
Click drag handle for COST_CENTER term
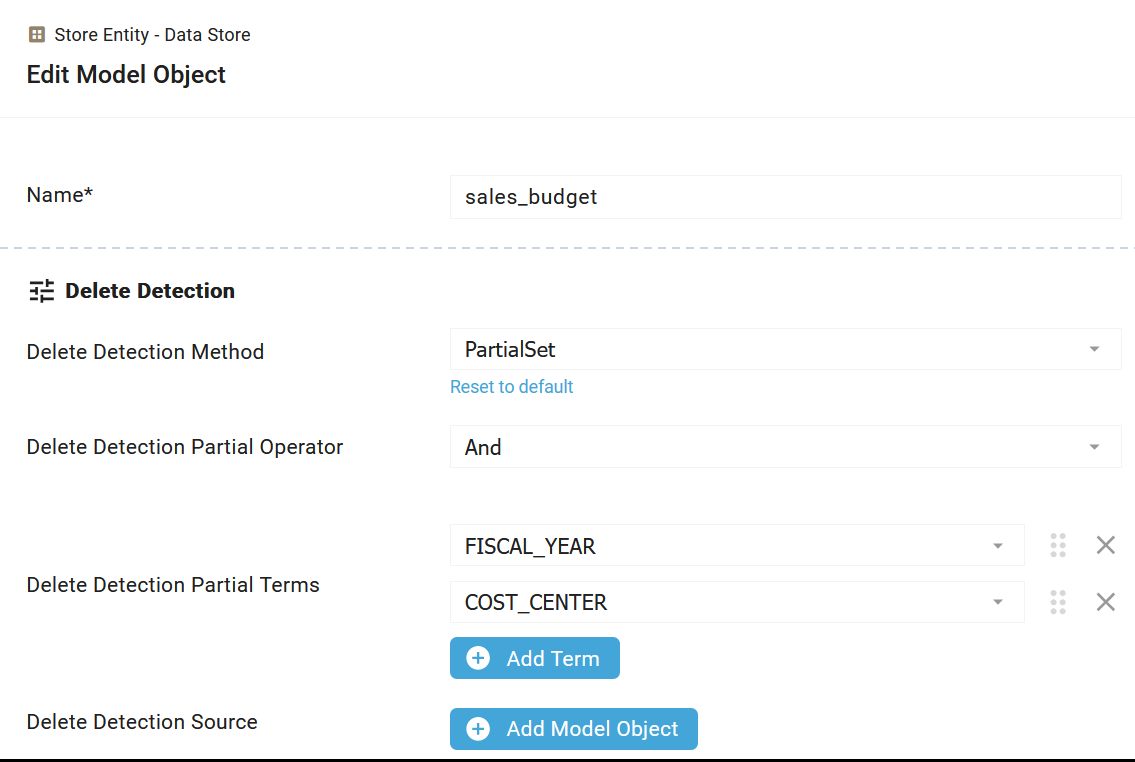click(x=1058, y=602)
